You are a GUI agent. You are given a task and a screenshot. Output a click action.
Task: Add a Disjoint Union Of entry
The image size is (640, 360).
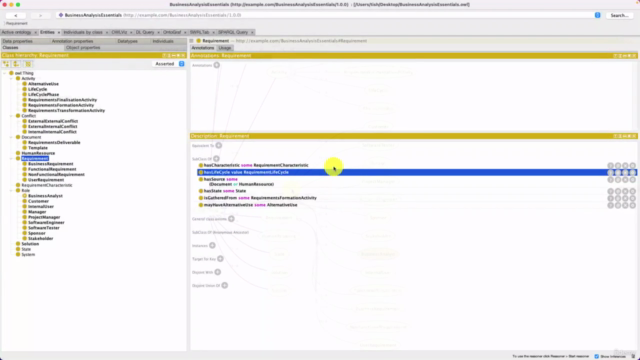click(224, 285)
